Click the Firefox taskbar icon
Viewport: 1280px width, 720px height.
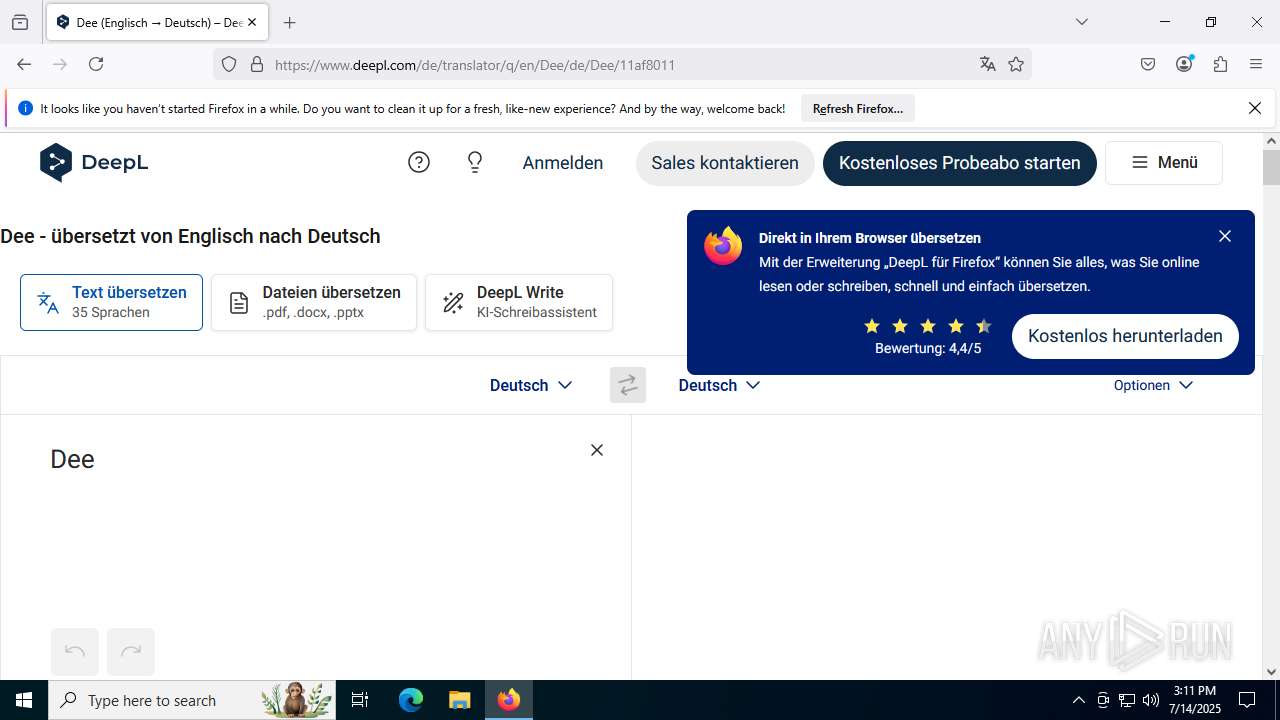(x=509, y=700)
